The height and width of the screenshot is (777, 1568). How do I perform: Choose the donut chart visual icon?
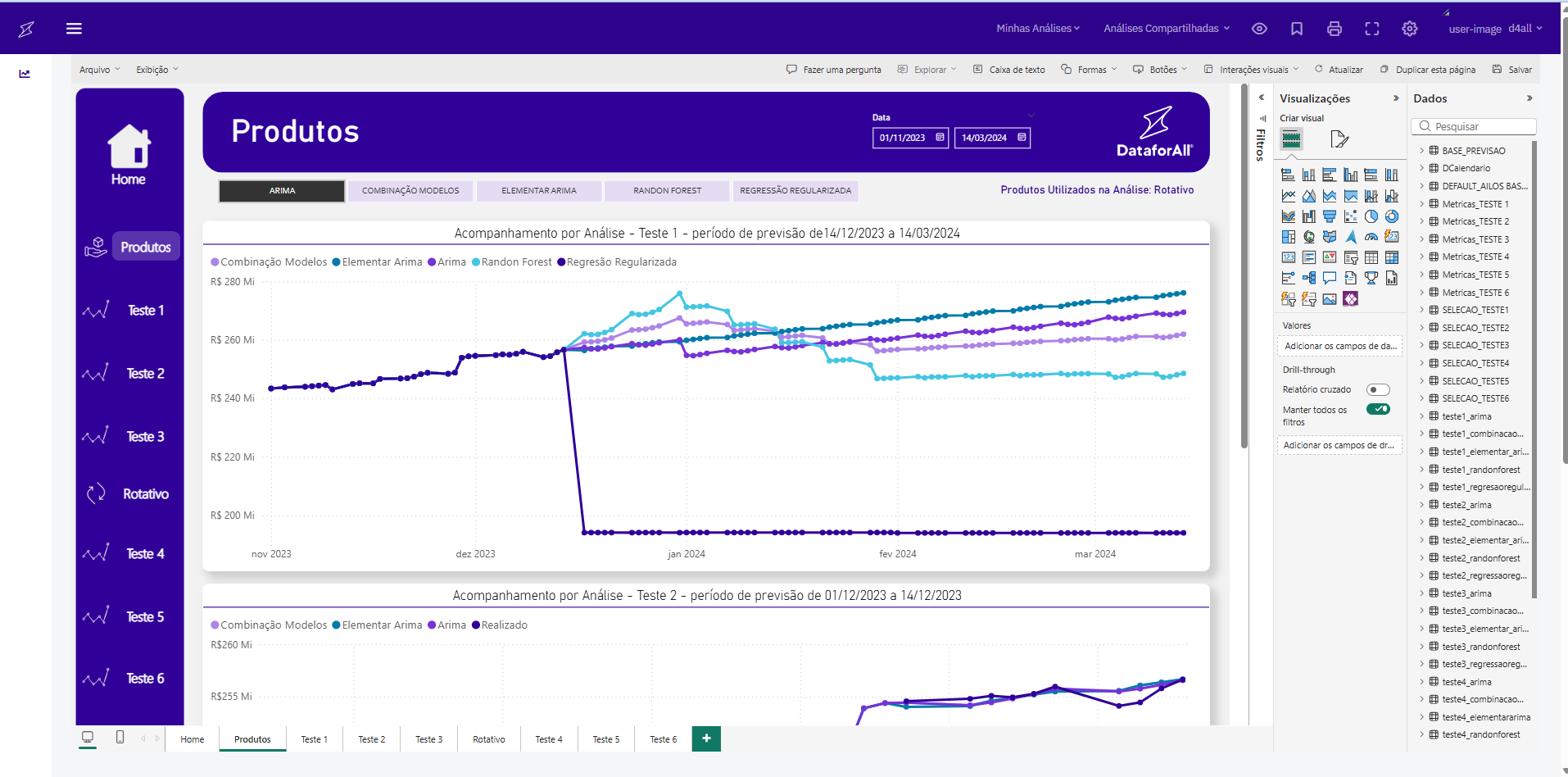pyautogui.click(x=1392, y=216)
